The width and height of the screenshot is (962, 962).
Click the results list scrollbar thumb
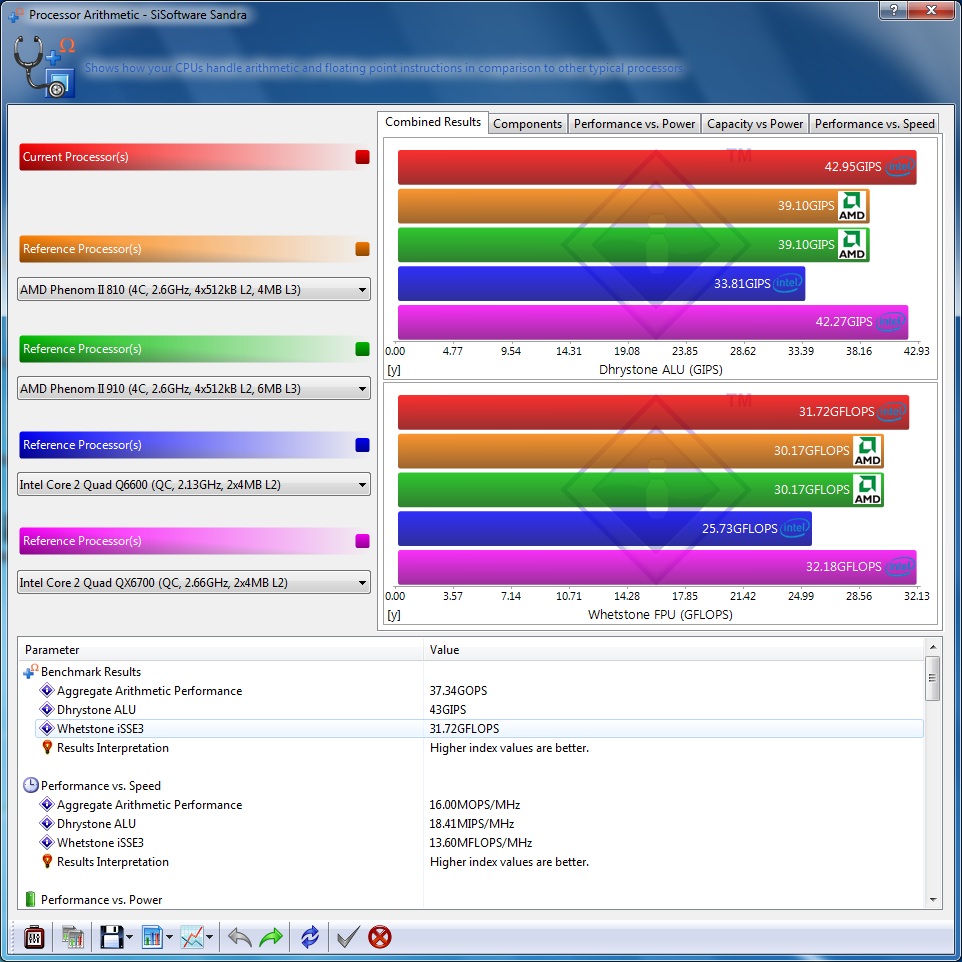coord(933,678)
